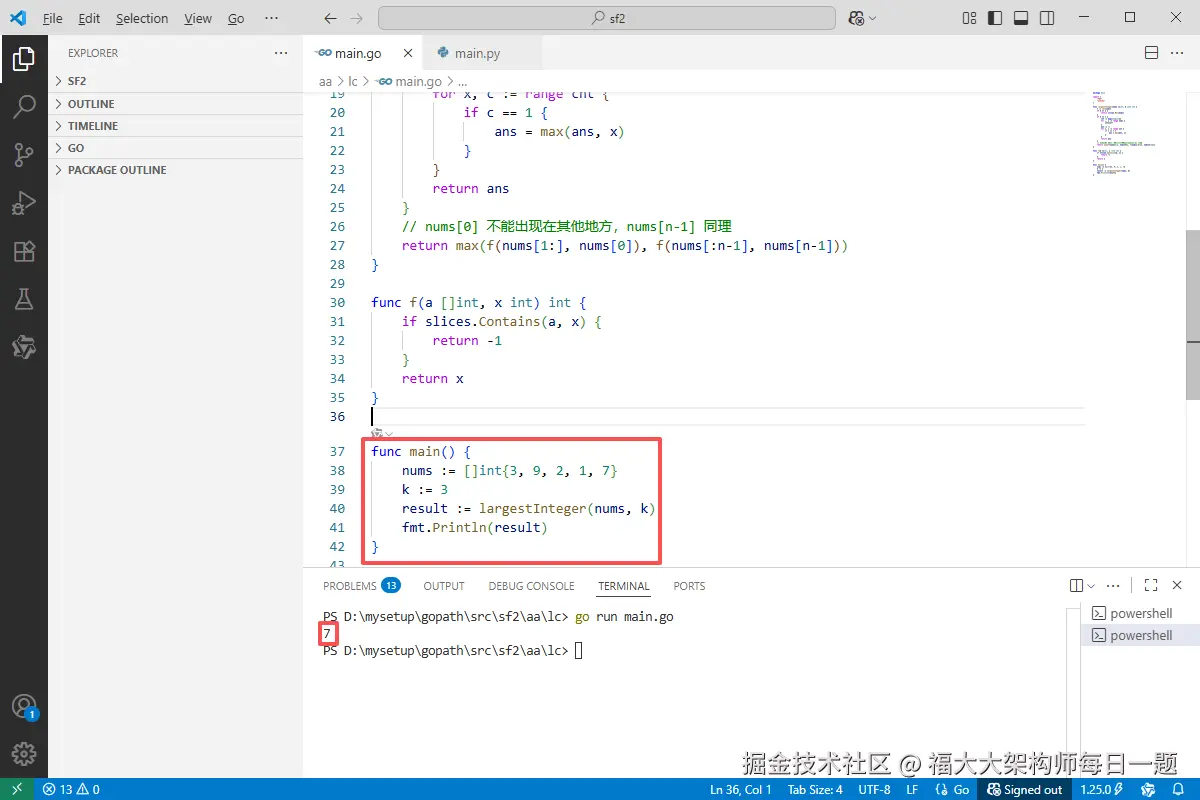This screenshot has height=800, width=1200.
Task: Toggle the primary side bar
Action: [995, 18]
